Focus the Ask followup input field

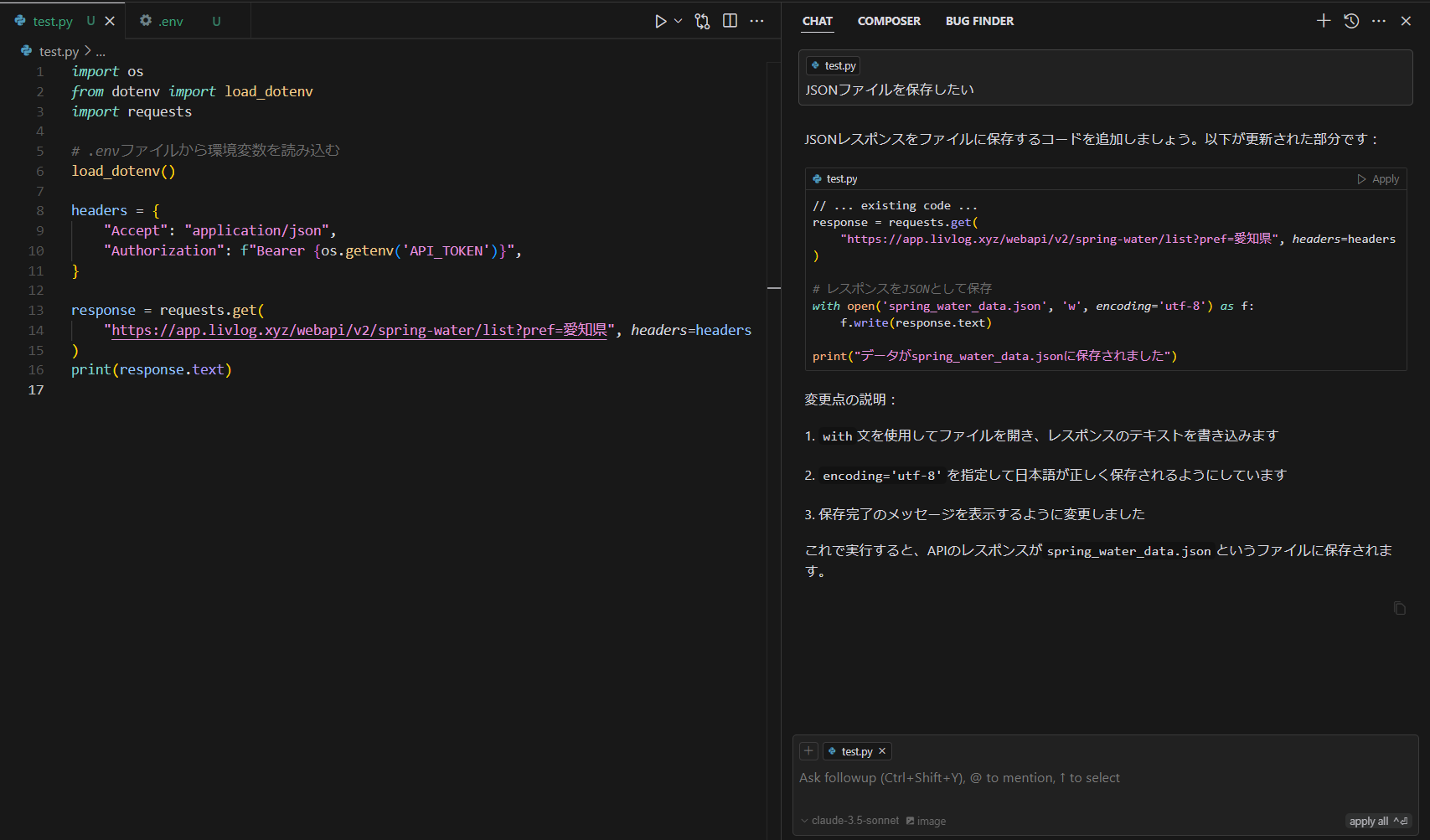pyautogui.click(x=1106, y=778)
